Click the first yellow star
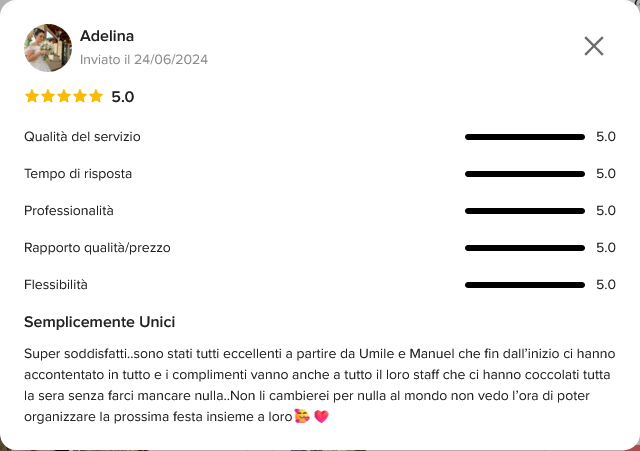Image resolution: width=640 pixels, height=451 pixels. (x=32, y=96)
